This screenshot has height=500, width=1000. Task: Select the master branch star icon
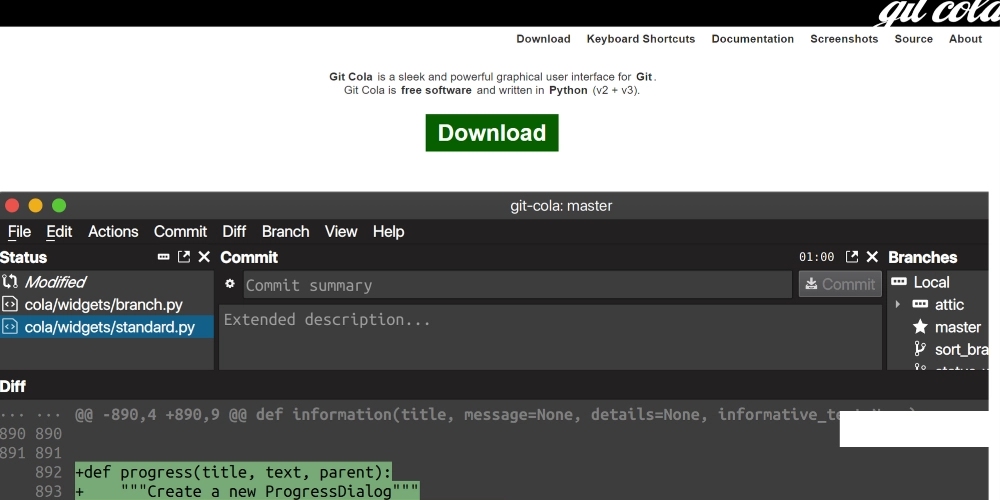[x=920, y=327]
